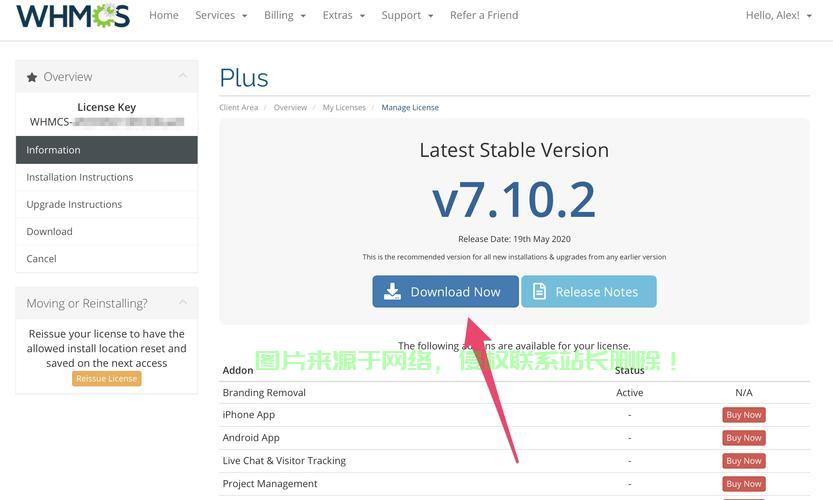
Task: Click the Reissue License button
Action: click(107, 379)
